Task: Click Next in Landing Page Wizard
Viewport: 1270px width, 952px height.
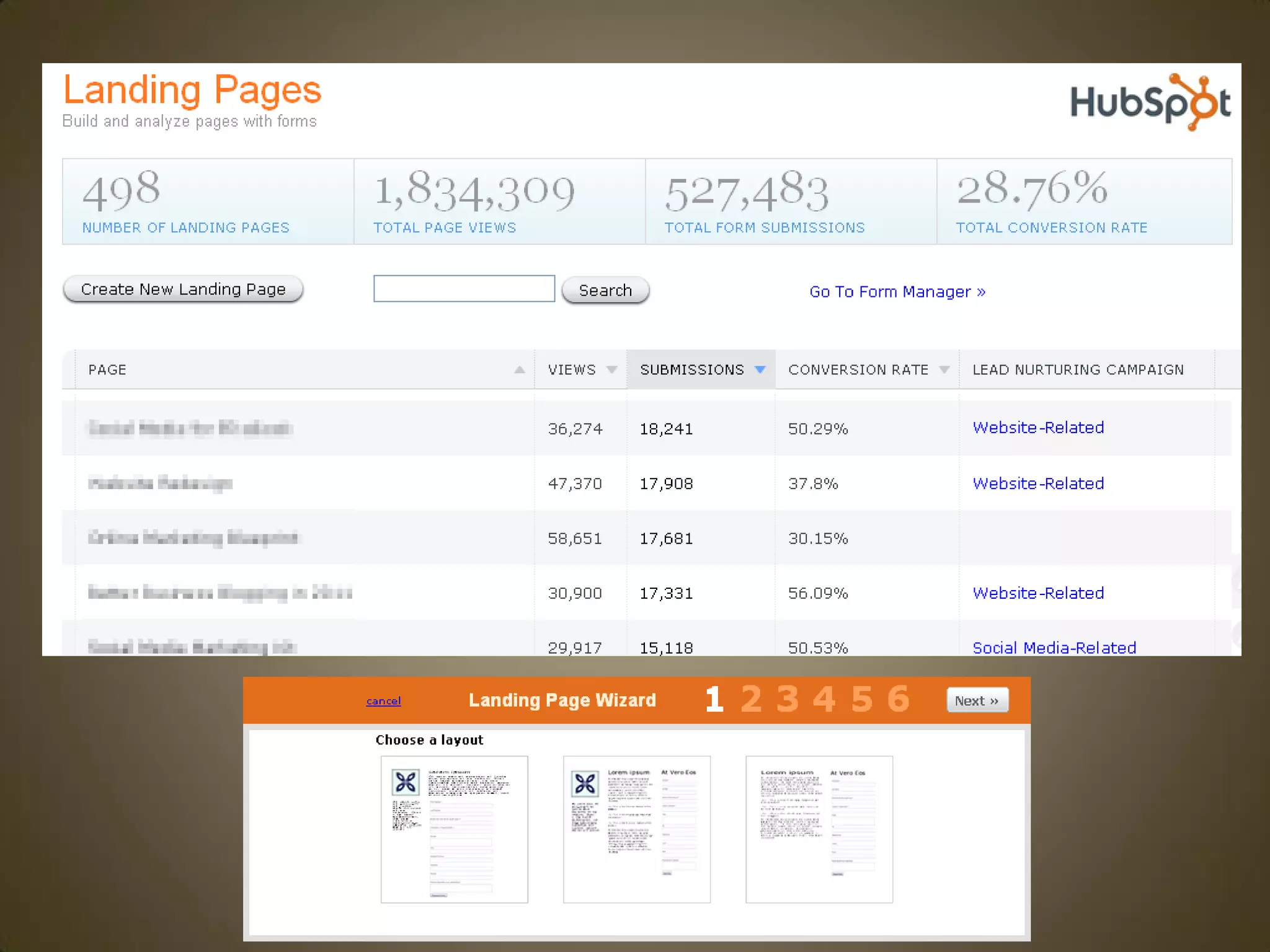Action: 977,700
